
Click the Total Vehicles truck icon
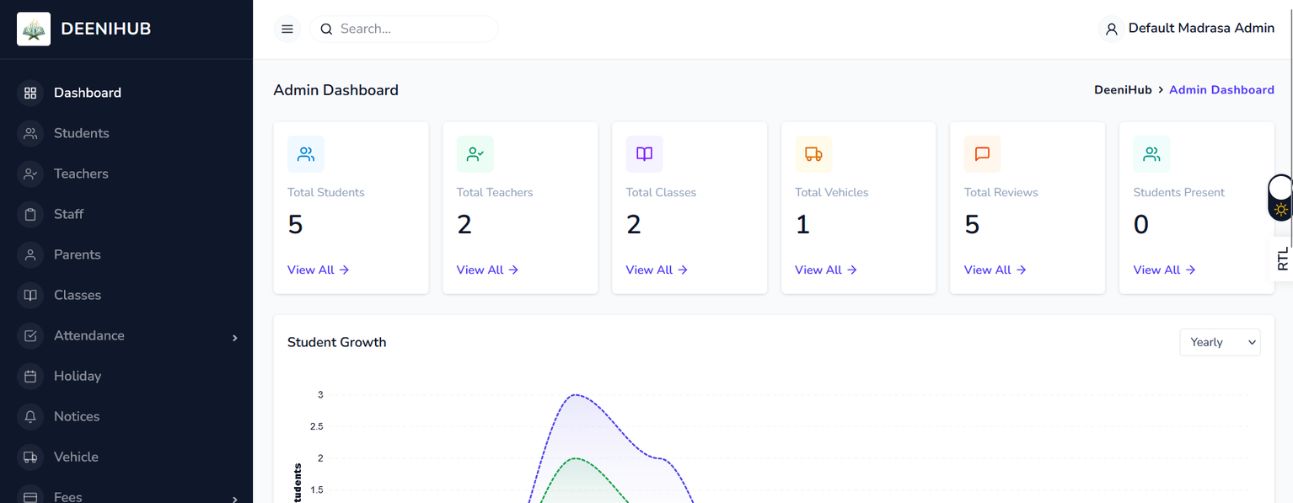(813, 154)
